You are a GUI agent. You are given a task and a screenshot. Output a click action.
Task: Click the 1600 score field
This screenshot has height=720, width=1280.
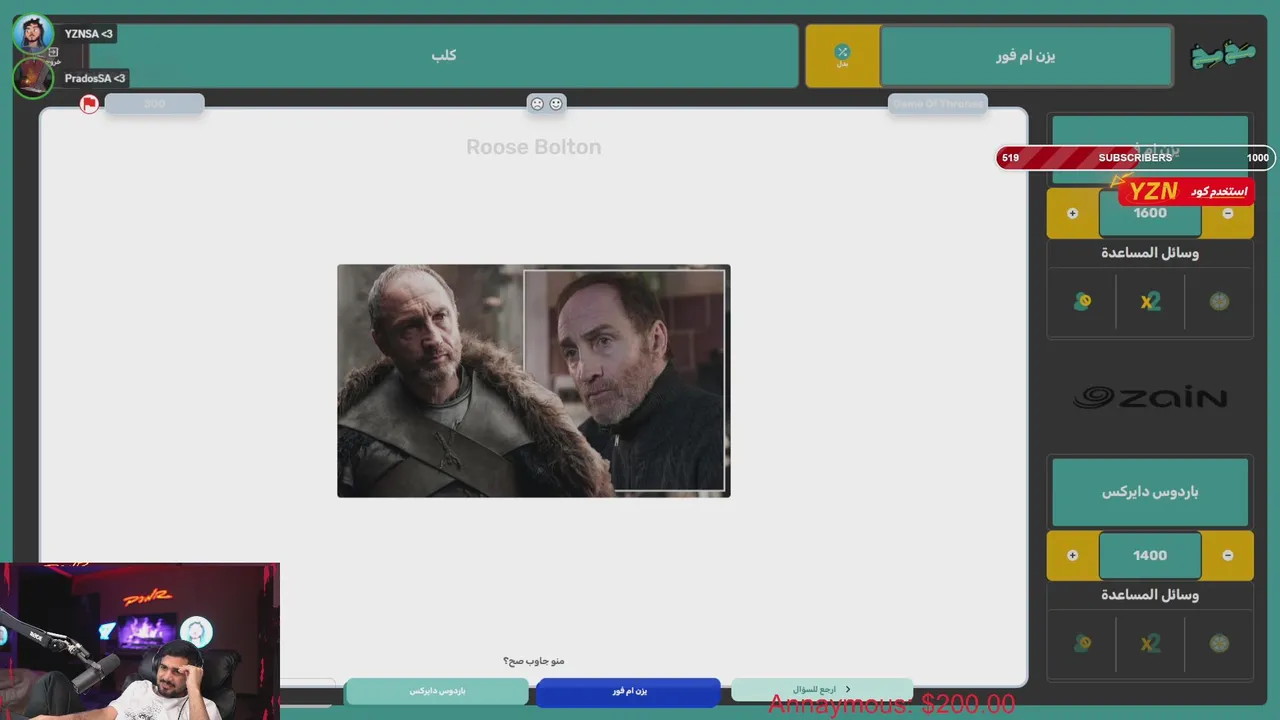tap(1150, 213)
